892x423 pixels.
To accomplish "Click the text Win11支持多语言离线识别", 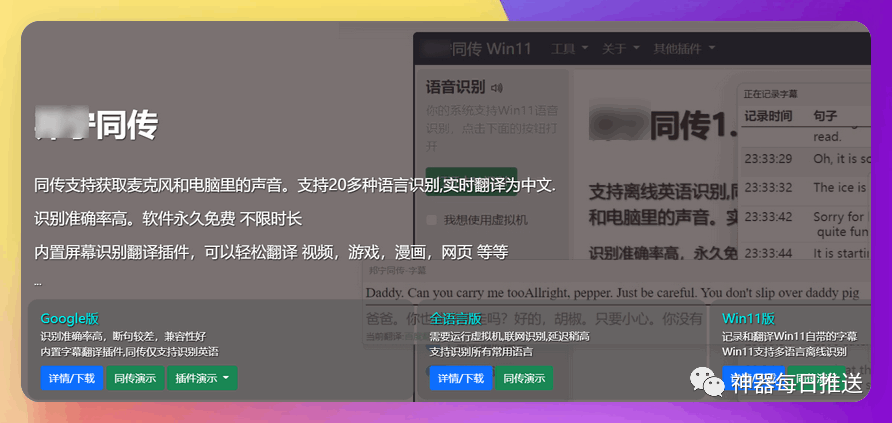I will pyautogui.click(x=784, y=351).
